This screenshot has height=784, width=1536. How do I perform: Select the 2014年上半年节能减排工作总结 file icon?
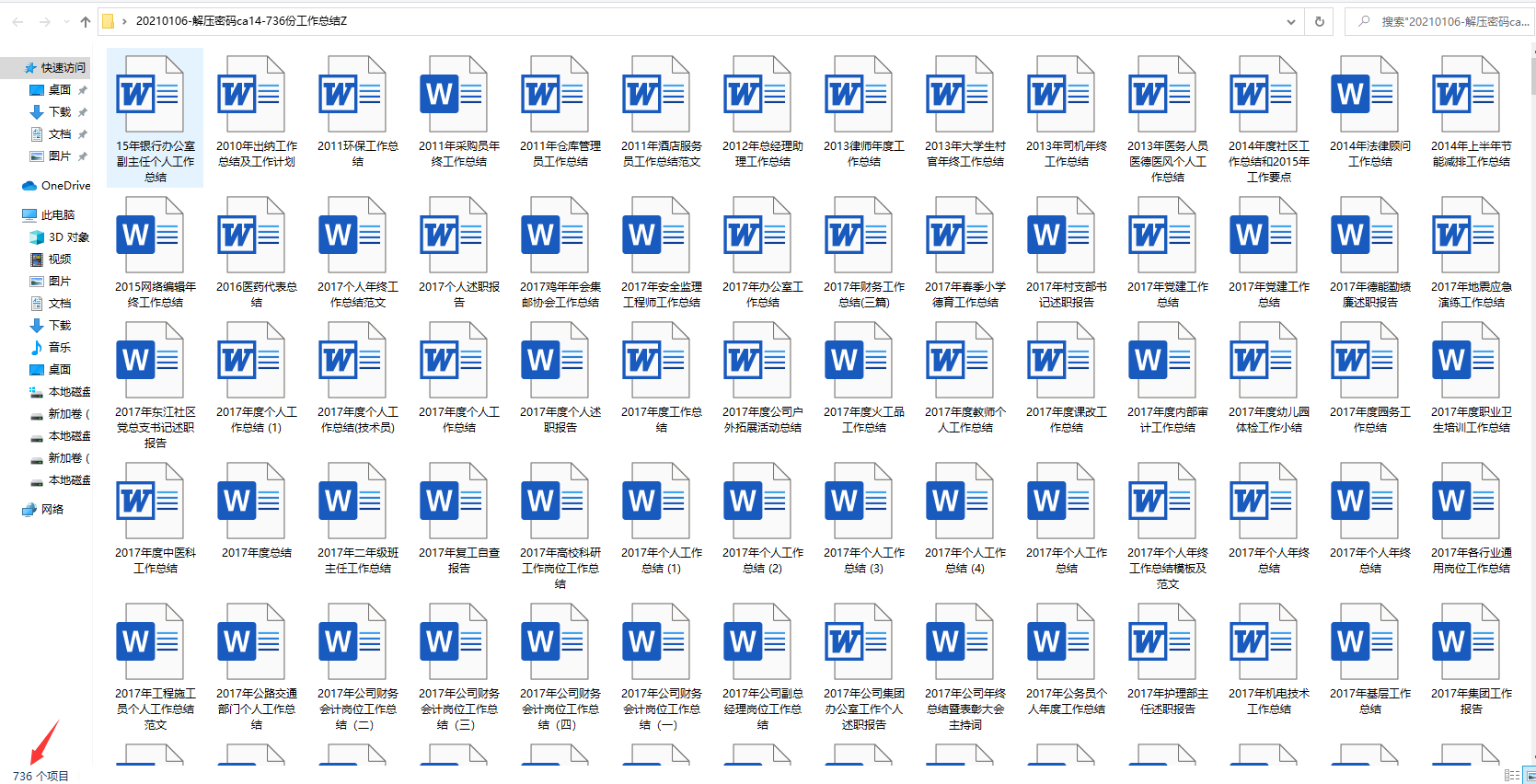[x=1464, y=95]
